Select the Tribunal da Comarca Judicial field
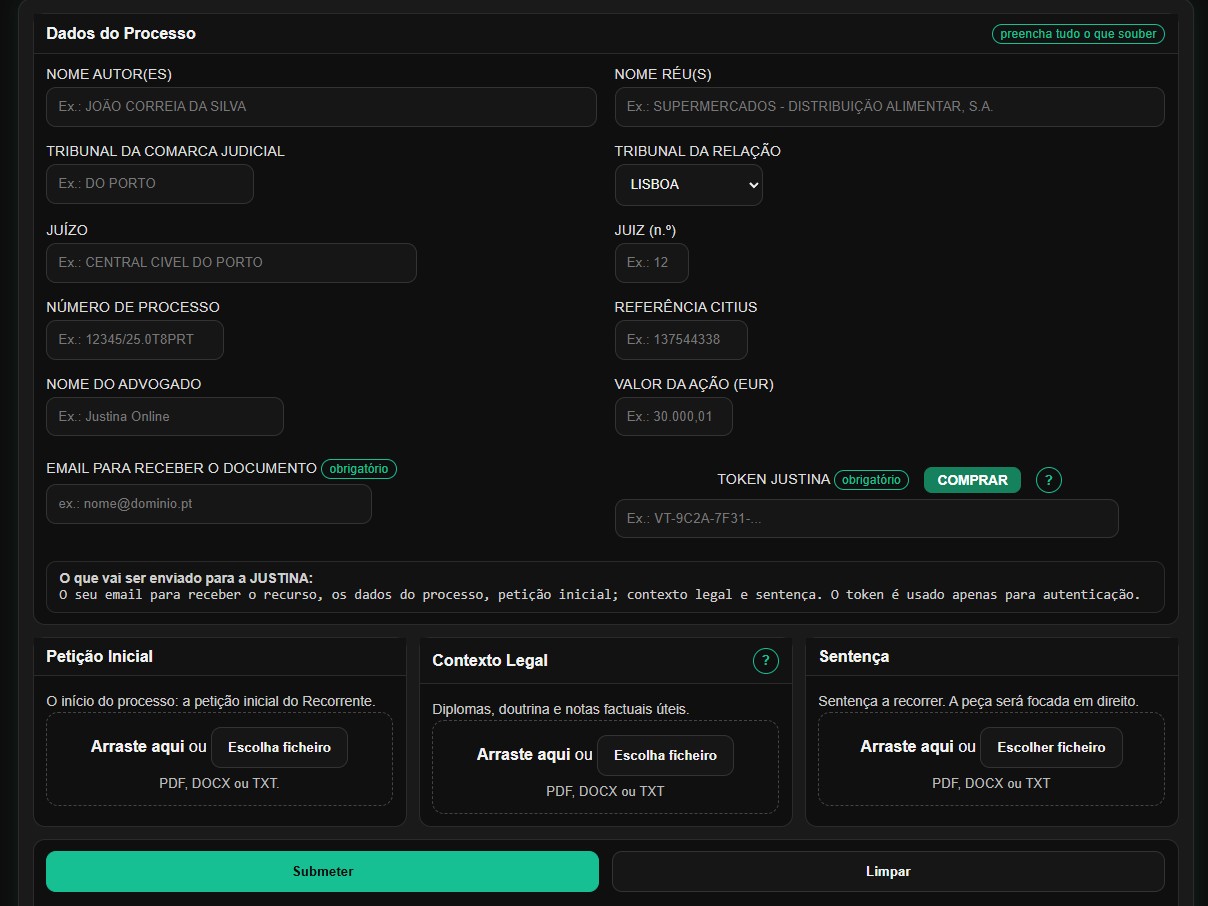This screenshot has height=906, width=1208. 149,183
